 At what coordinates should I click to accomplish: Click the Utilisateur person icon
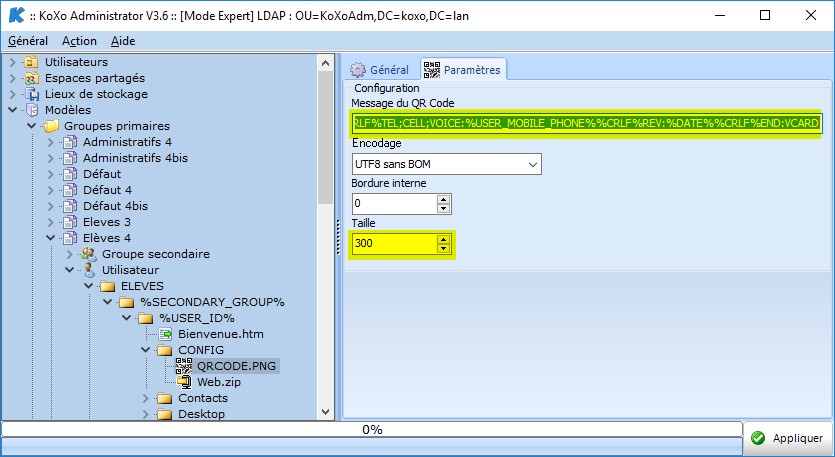pyautogui.click(x=89, y=270)
